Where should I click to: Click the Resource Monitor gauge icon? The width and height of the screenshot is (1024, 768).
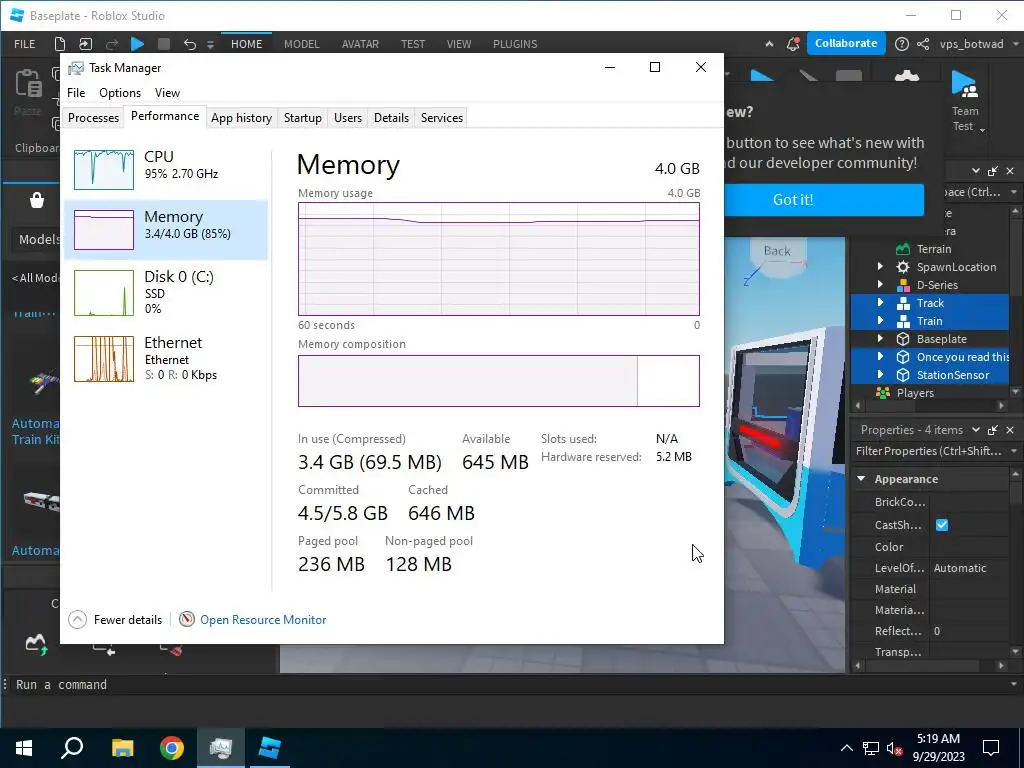[187, 619]
